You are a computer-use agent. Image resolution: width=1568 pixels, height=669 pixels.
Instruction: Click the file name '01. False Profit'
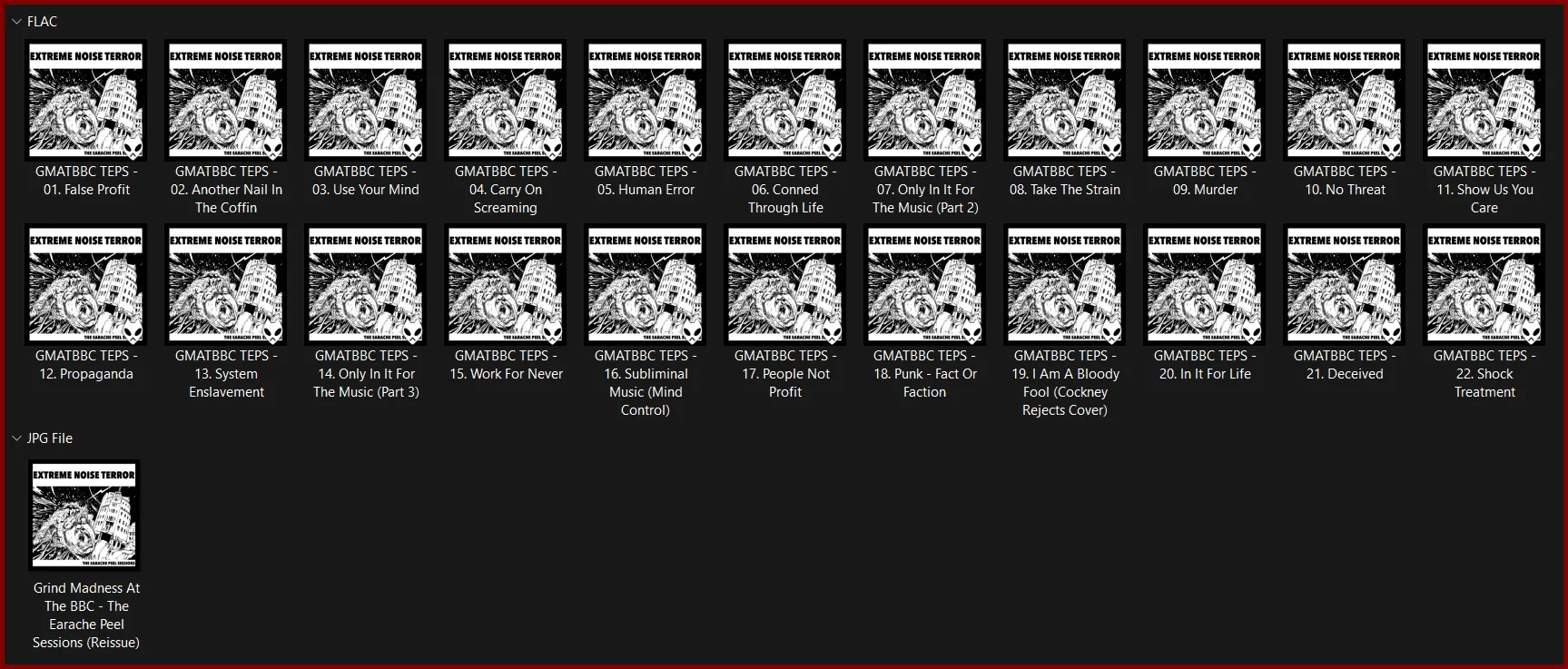click(86, 181)
